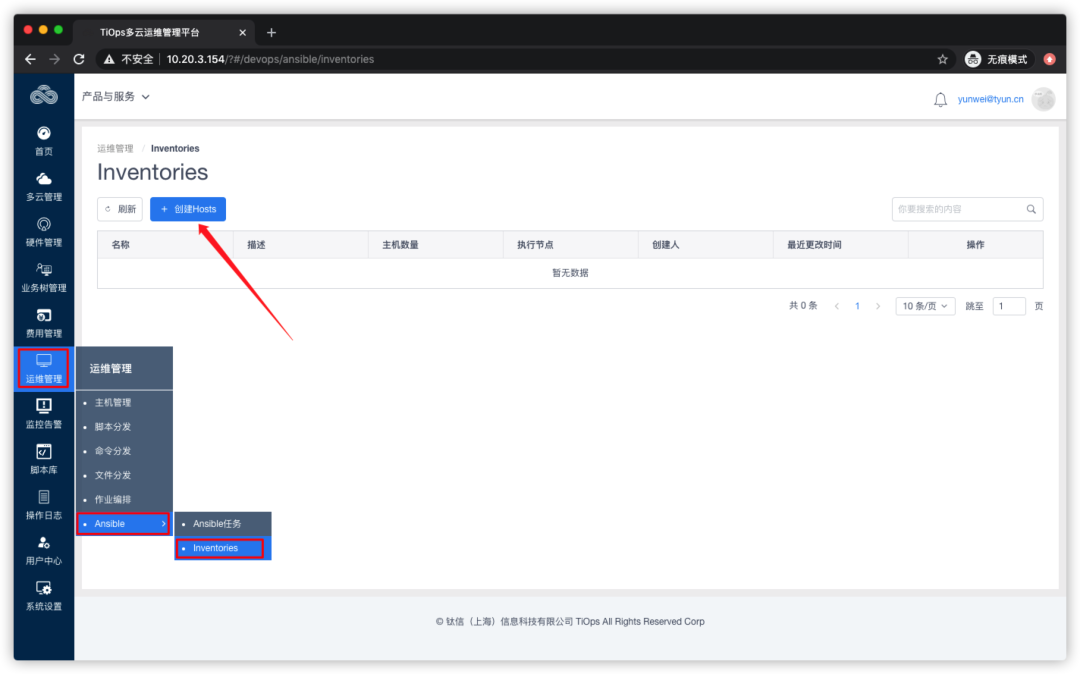Select the 脚本库 sidebar icon
This screenshot has width=1080, height=674.
tap(43, 458)
